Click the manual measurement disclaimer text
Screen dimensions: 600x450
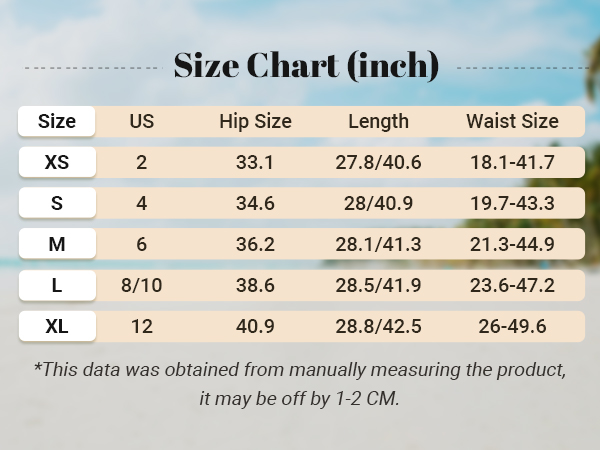[300, 384]
